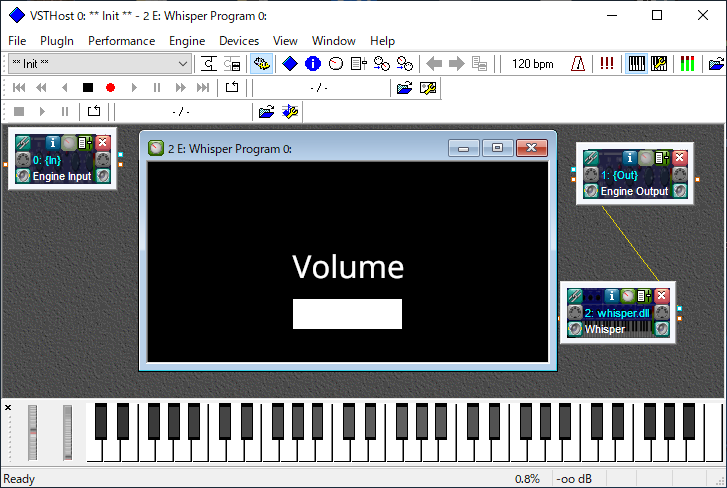Toggle right speaker icon on Engine Input module
727x488 pixels.
point(103,176)
